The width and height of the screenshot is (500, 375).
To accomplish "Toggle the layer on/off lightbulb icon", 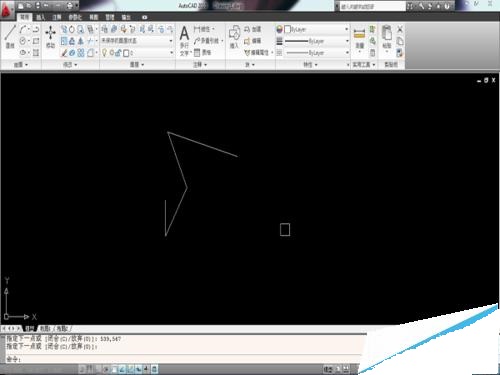I will (x=104, y=53).
